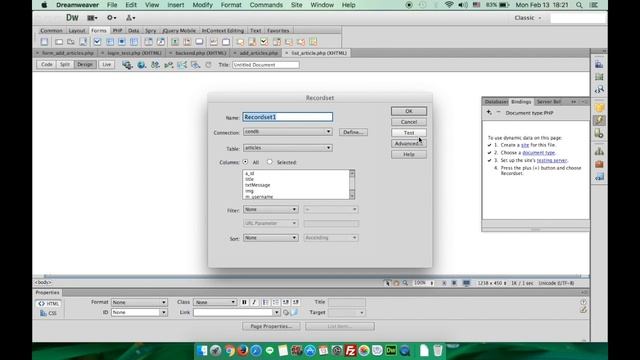This screenshot has width=640, height=360.
Task: Switch to Split view
Action: tap(65, 64)
